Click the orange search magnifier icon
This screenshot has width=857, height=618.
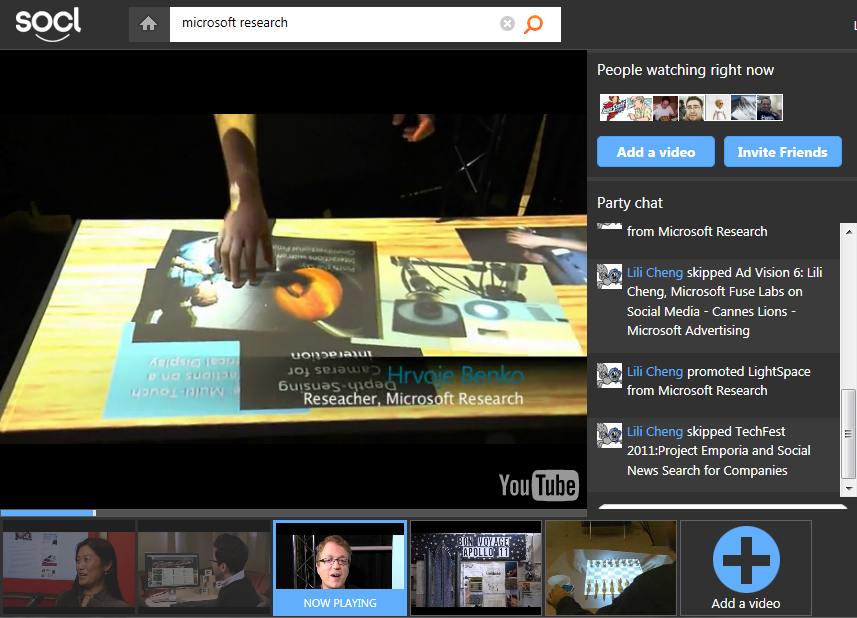[x=534, y=24]
